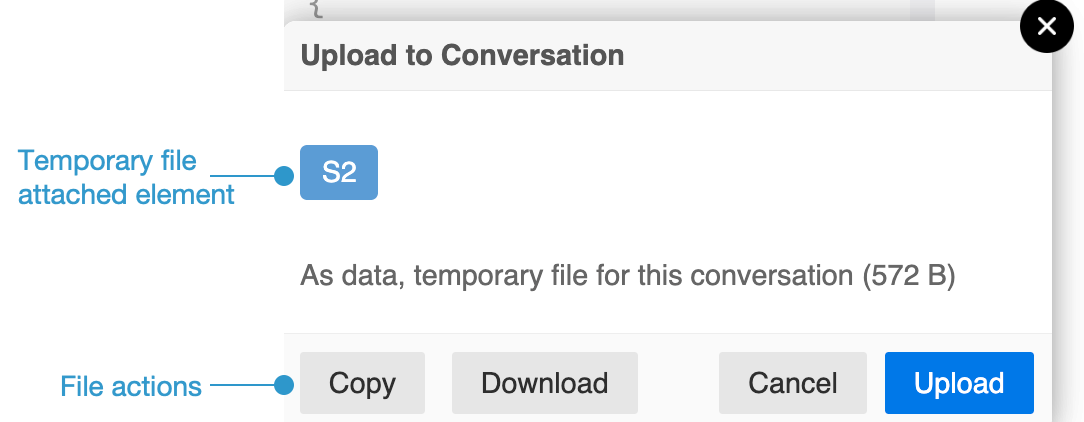
Task: Select the S2 attached file chip
Action: tap(339, 172)
